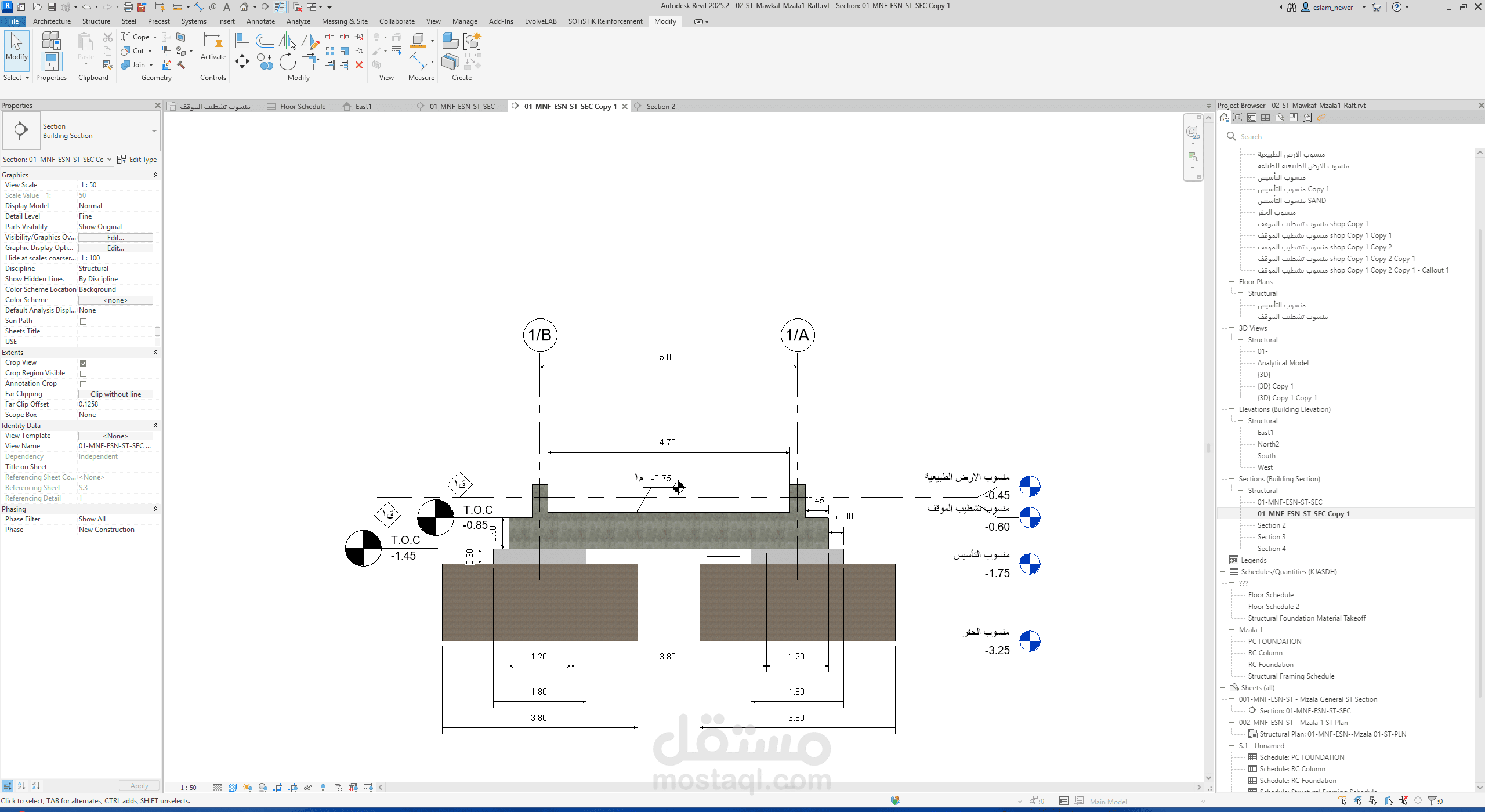1485x812 pixels.
Task: Toggle Sun Path in view control bar
Action: [248, 787]
